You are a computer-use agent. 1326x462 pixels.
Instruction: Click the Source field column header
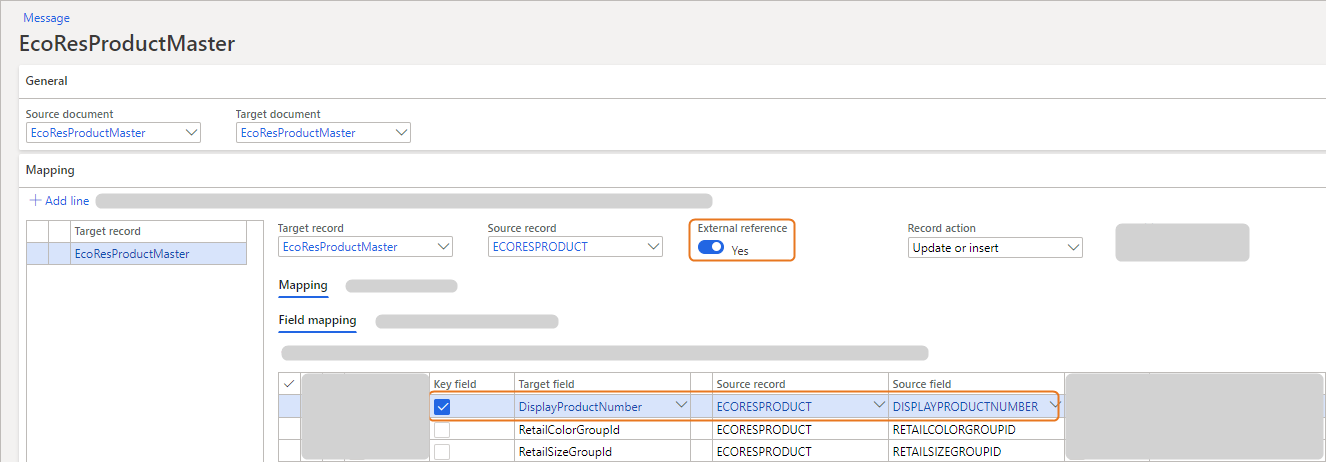pyautogui.click(x=921, y=384)
